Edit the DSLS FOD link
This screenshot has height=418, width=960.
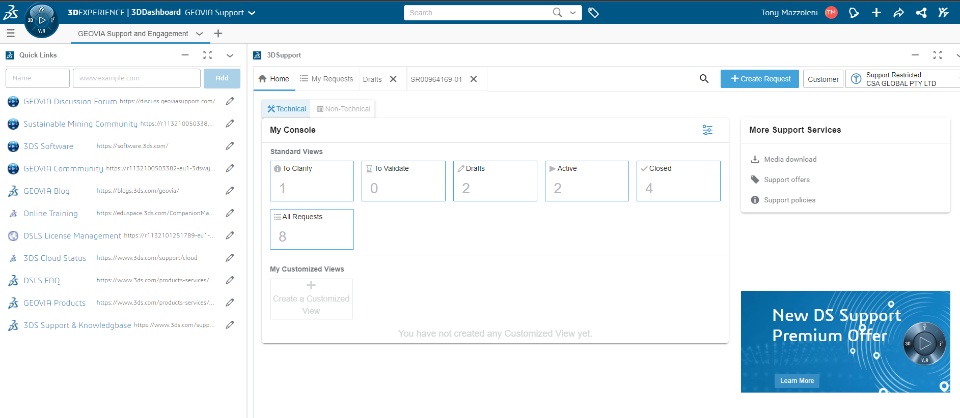point(230,280)
